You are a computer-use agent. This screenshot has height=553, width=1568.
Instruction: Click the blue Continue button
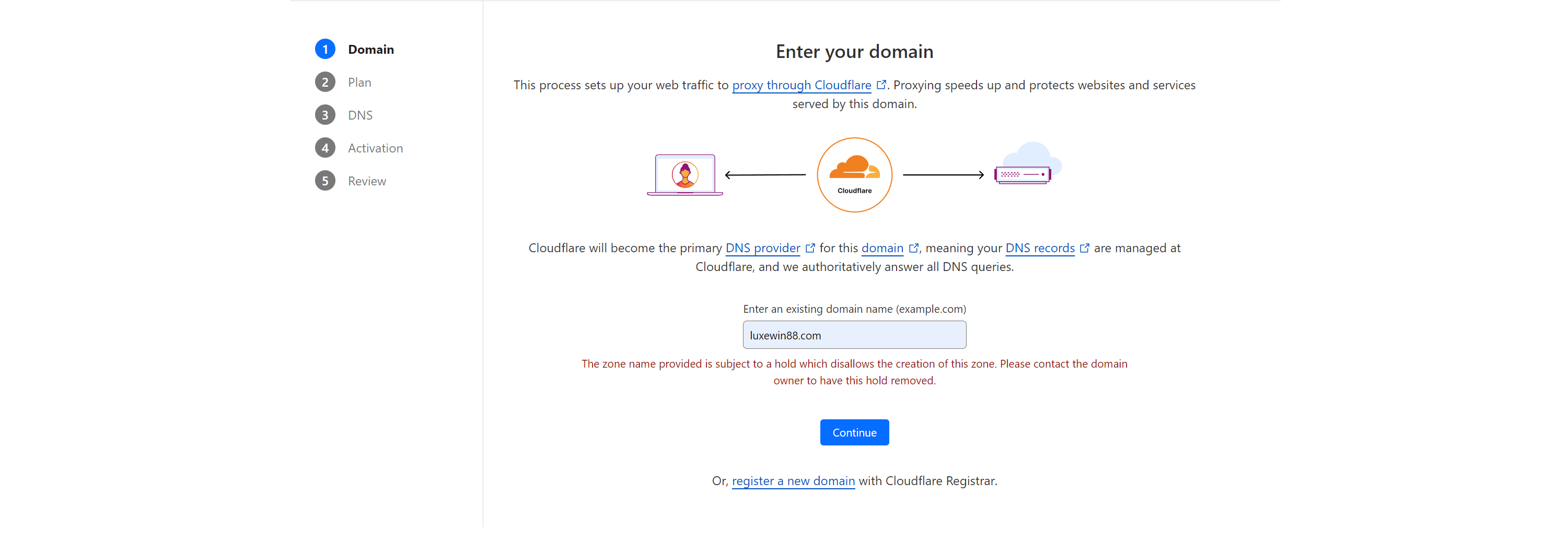click(x=854, y=432)
